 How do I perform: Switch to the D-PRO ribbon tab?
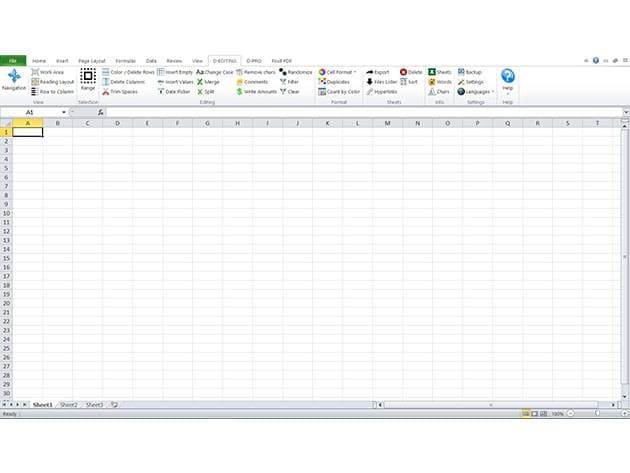pyautogui.click(x=254, y=60)
